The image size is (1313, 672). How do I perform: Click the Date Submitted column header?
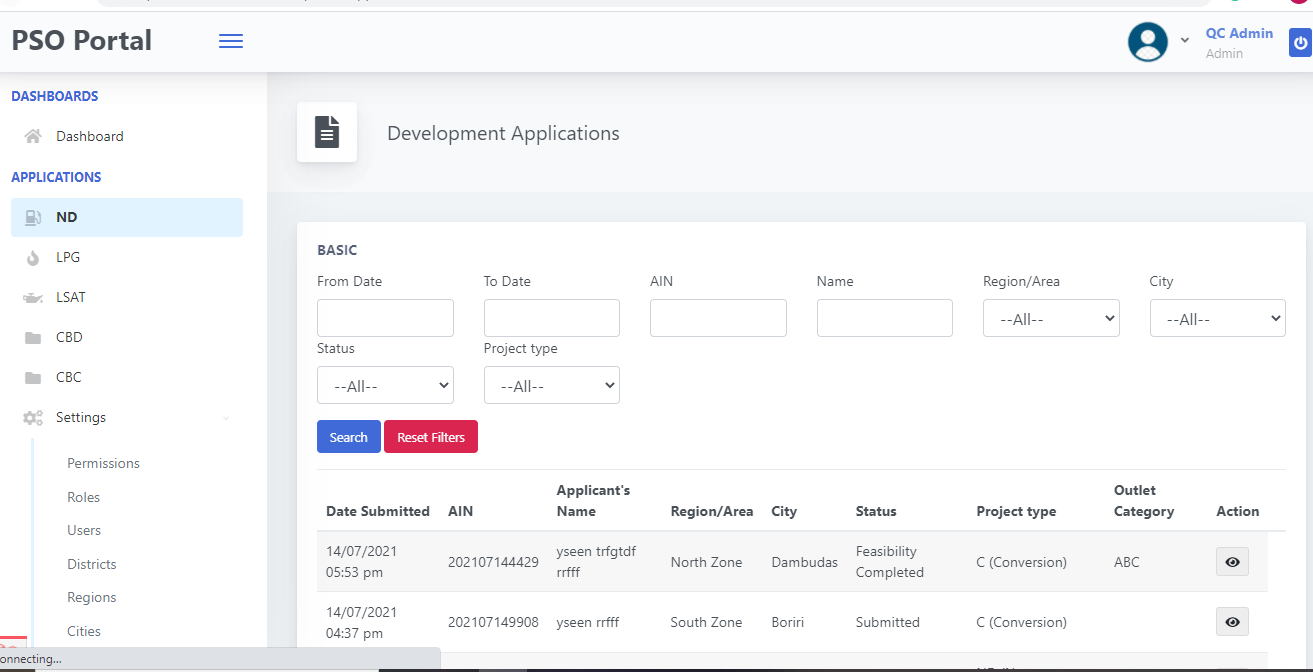point(378,511)
